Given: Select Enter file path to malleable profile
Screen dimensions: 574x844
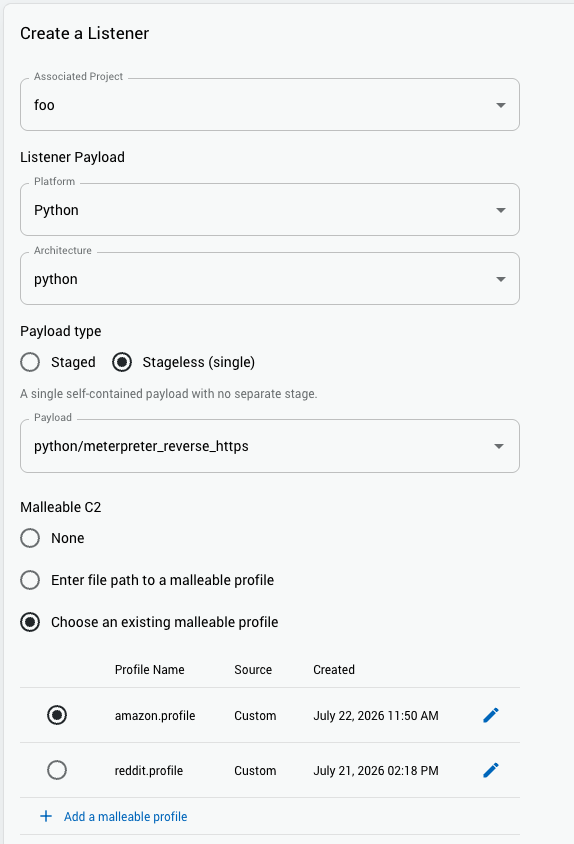Looking at the screenshot, I should (30, 580).
